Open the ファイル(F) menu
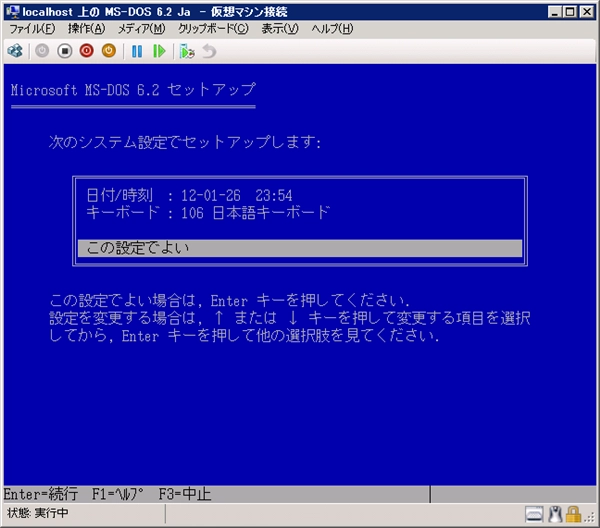This screenshot has height=528, width=600. point(32,29)
